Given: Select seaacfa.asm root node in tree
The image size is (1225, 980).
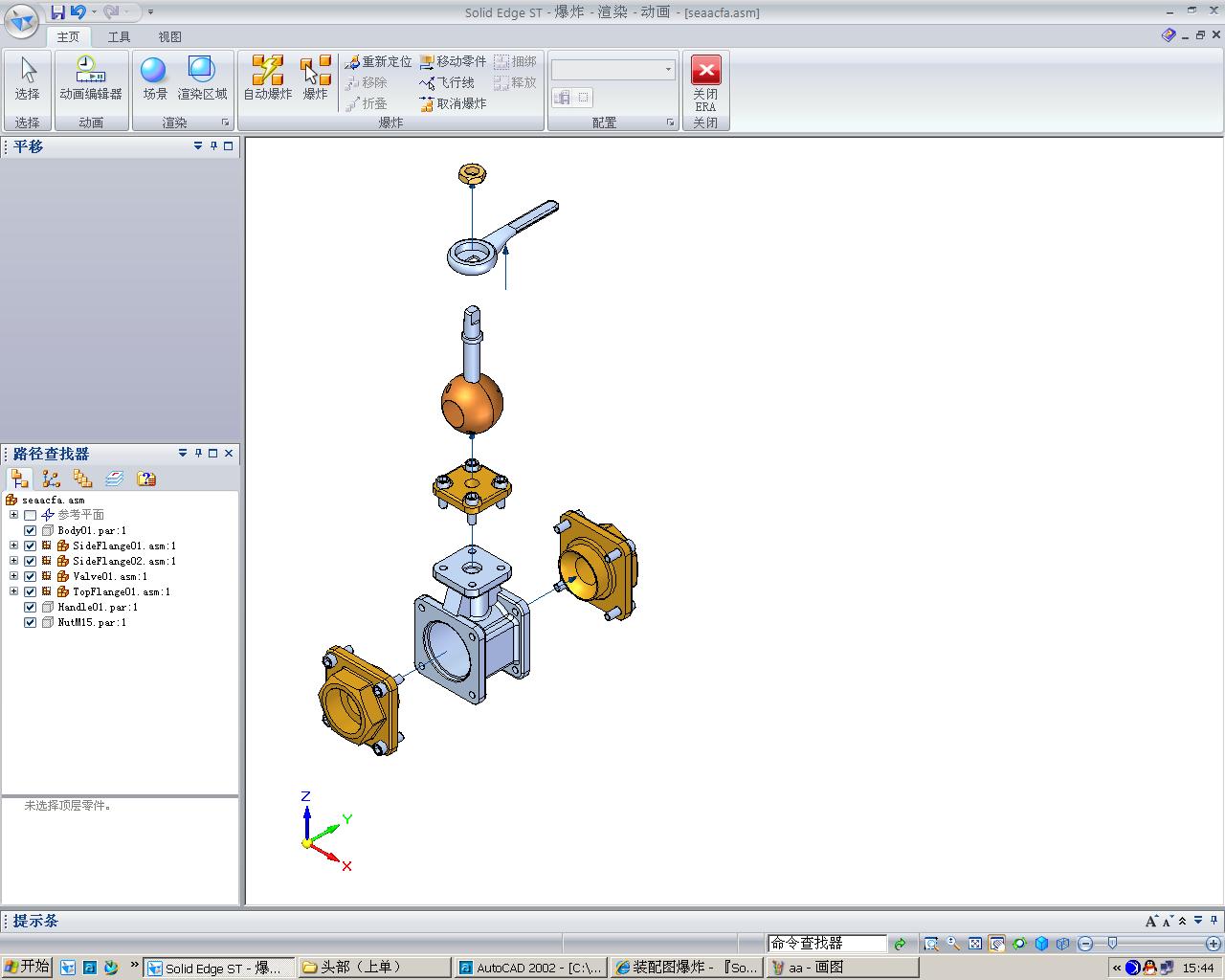Looking at the screenshot, I should click(x=53, y=500).
